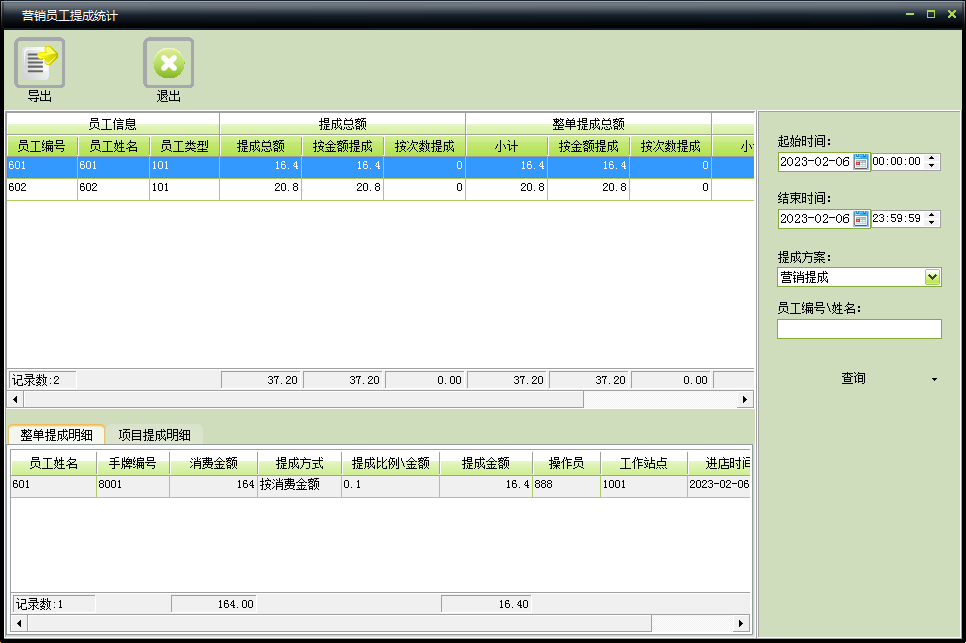
Task: Select employee row 602 in upper table
Action: pos(380,188)
